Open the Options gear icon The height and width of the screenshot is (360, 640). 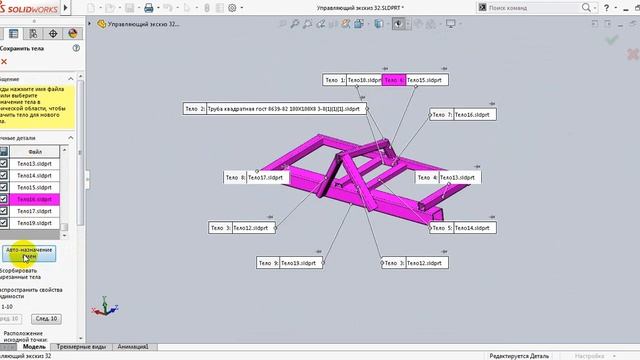[x=232, y=7]
